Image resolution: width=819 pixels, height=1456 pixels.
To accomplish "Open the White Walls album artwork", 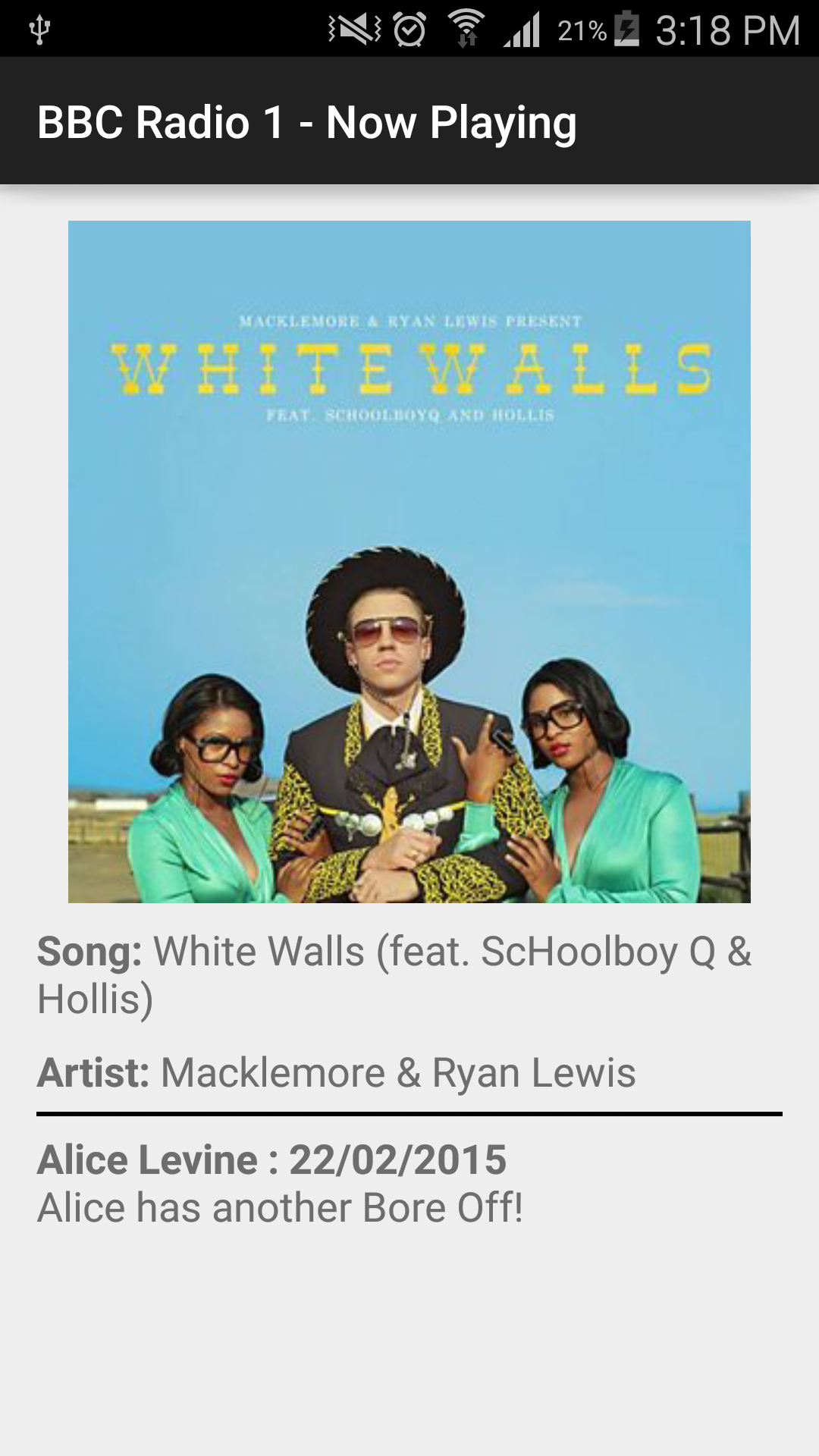I will pyautogui.click(x=409, y=562).
